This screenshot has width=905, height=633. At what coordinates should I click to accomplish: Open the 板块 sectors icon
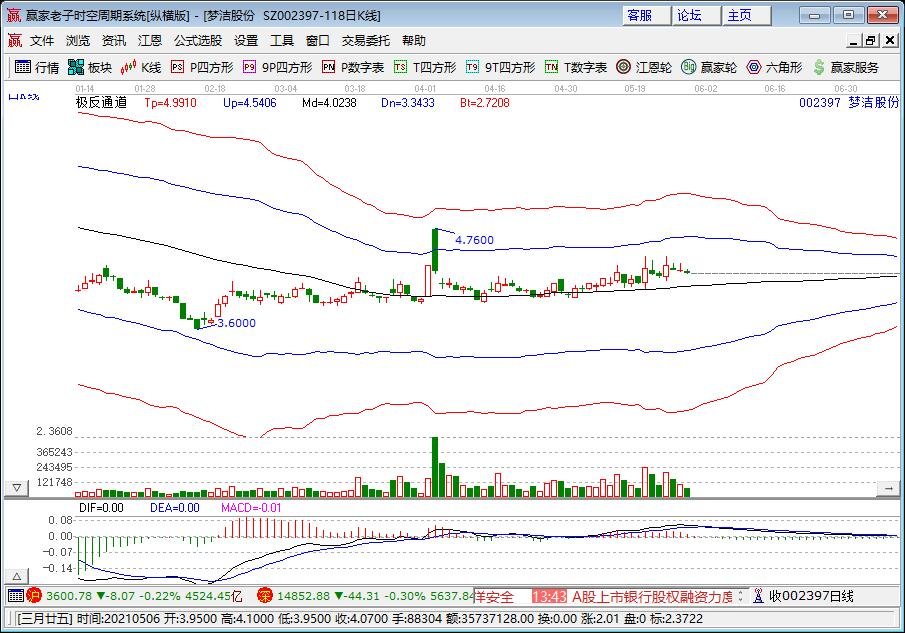(76, 67)
